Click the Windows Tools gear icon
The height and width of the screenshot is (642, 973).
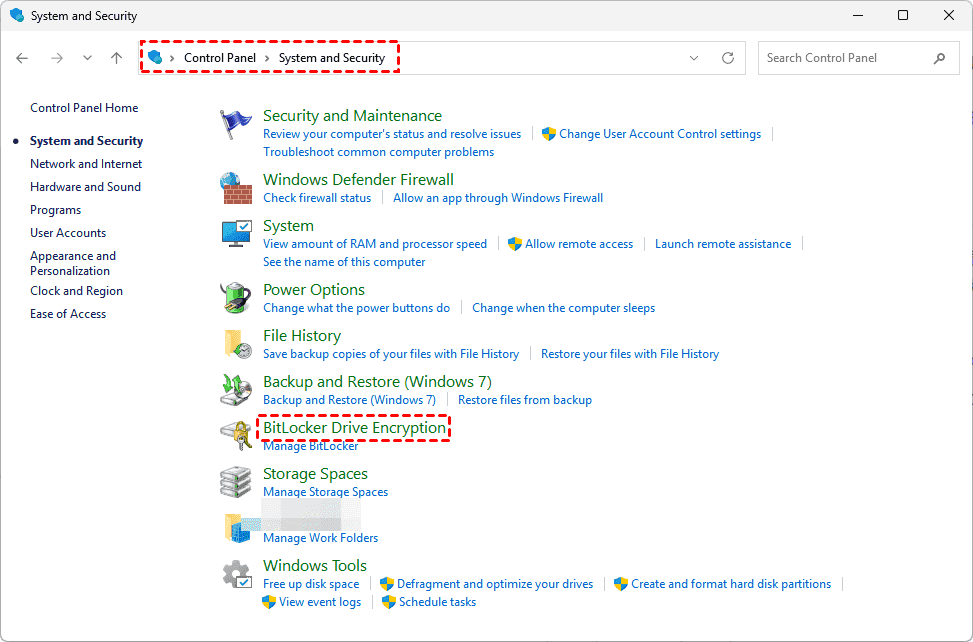click(x=236, y=575)
